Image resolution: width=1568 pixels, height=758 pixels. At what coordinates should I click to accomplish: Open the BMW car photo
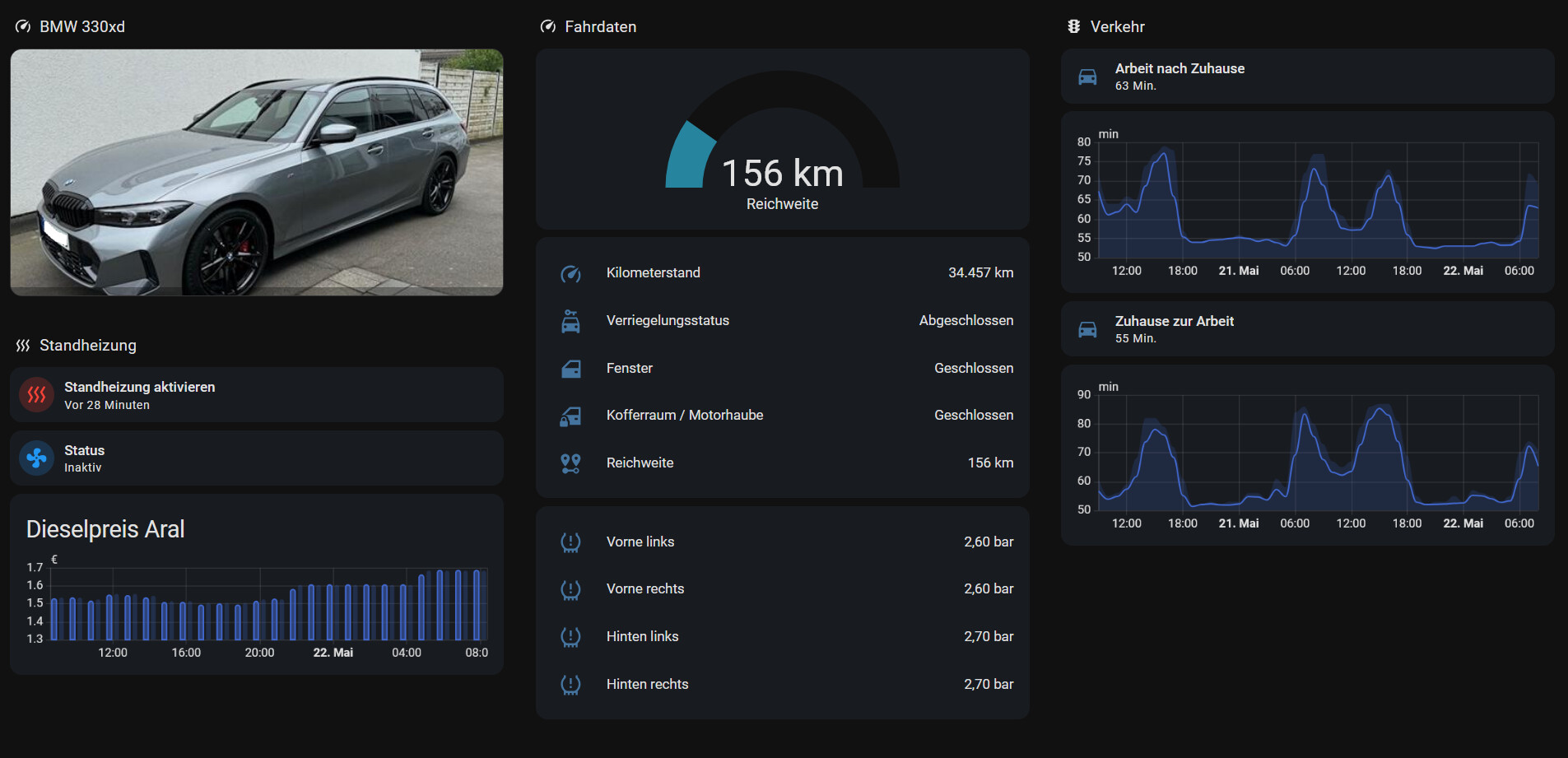[x=257, y=172]
